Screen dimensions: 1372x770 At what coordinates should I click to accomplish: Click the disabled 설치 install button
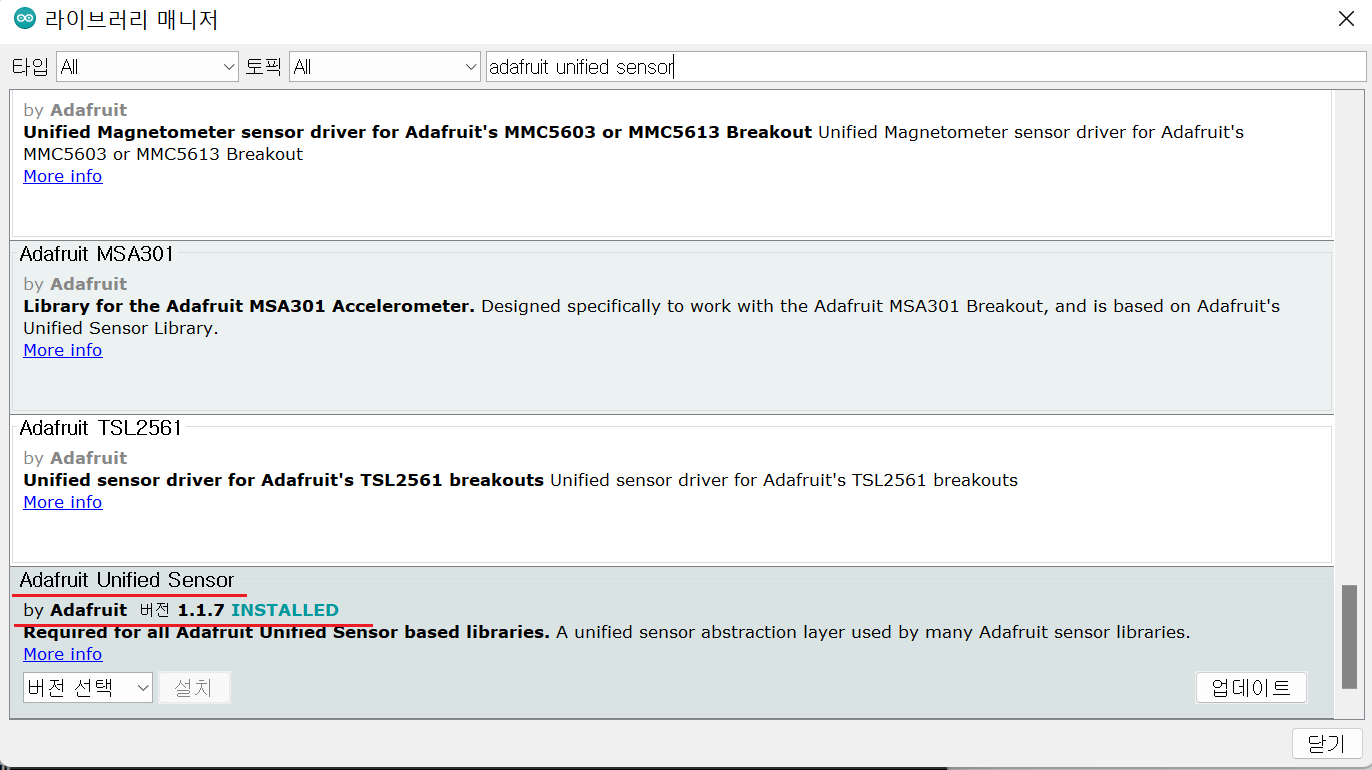pyautogui.click(x=194, y=687)
